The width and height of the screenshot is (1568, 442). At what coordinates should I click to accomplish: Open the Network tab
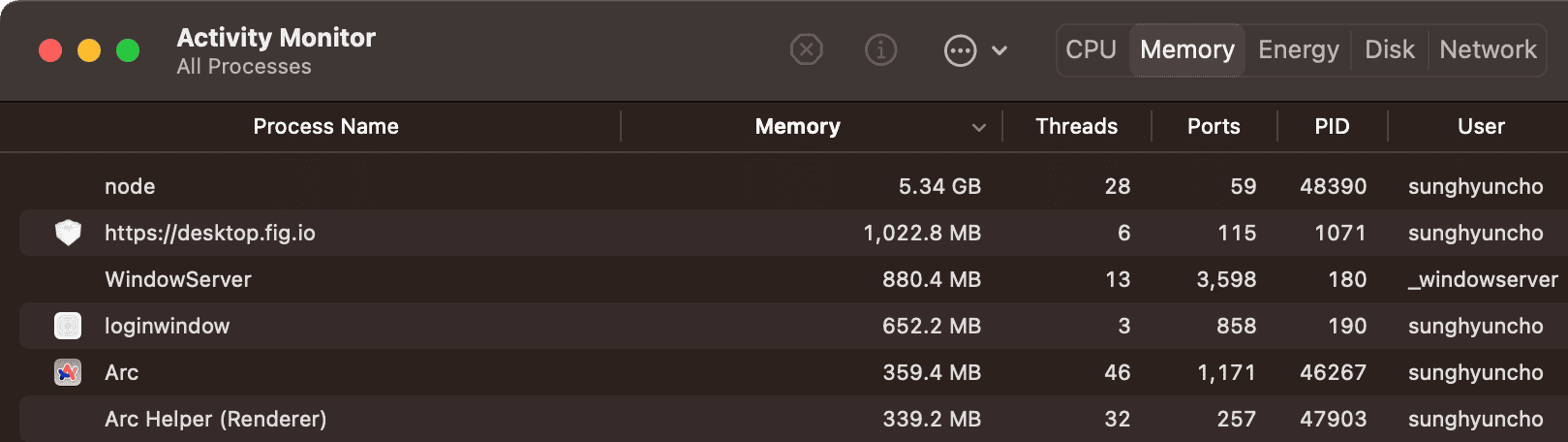1488,49
